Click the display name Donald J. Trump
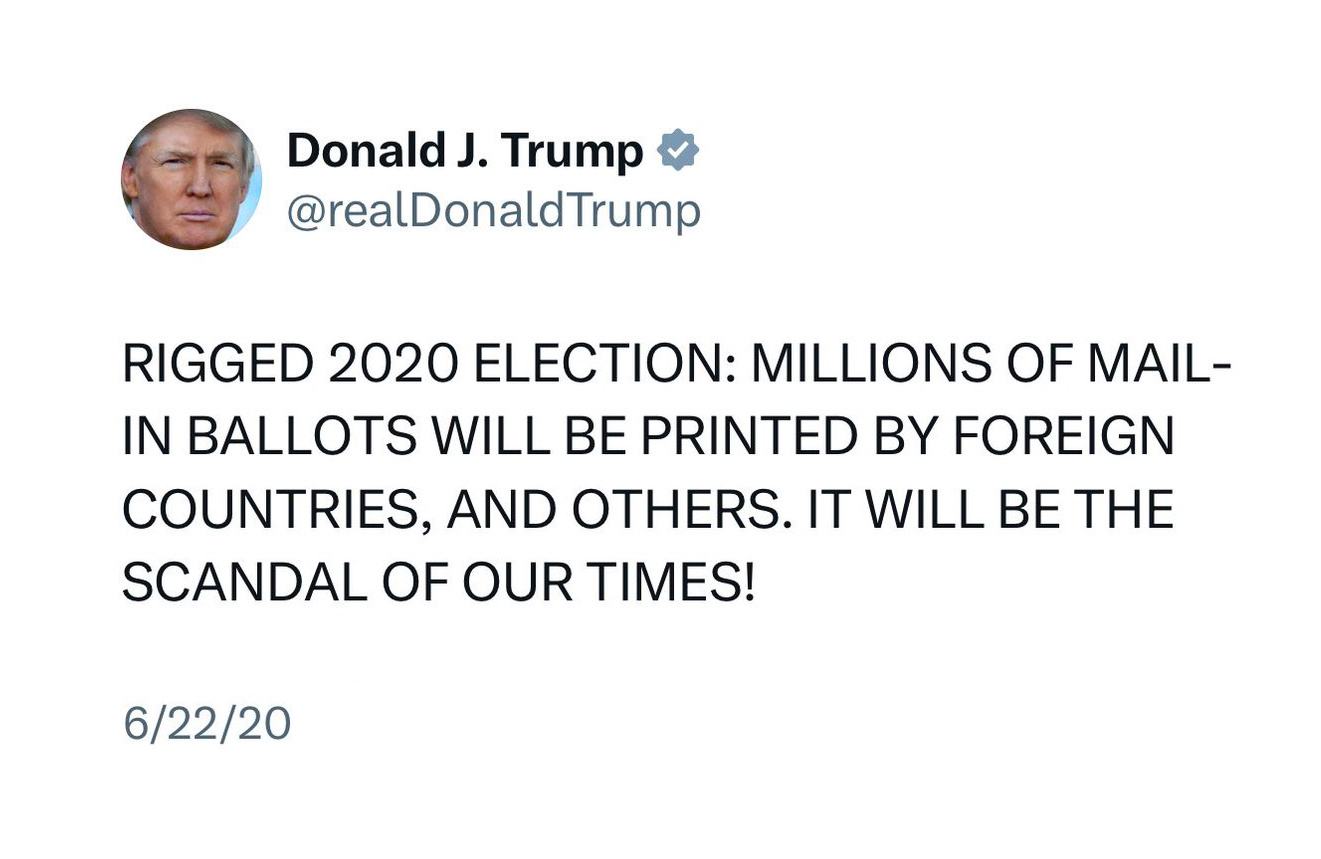The height and width of the screenshot is (859, 1321). pyautogui.click(x=465, y=150)
